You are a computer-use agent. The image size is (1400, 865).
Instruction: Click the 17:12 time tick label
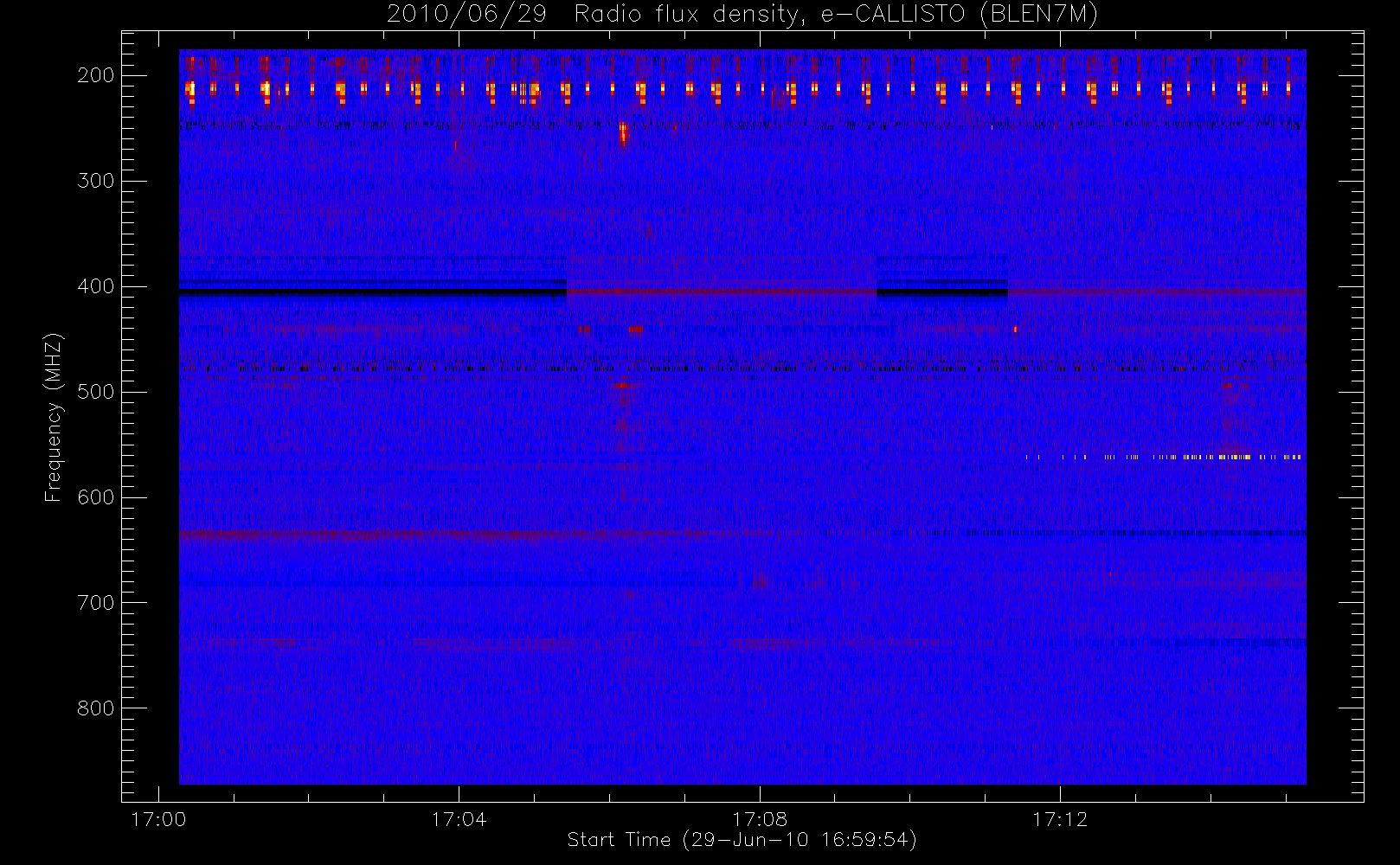coord(1060,819)
